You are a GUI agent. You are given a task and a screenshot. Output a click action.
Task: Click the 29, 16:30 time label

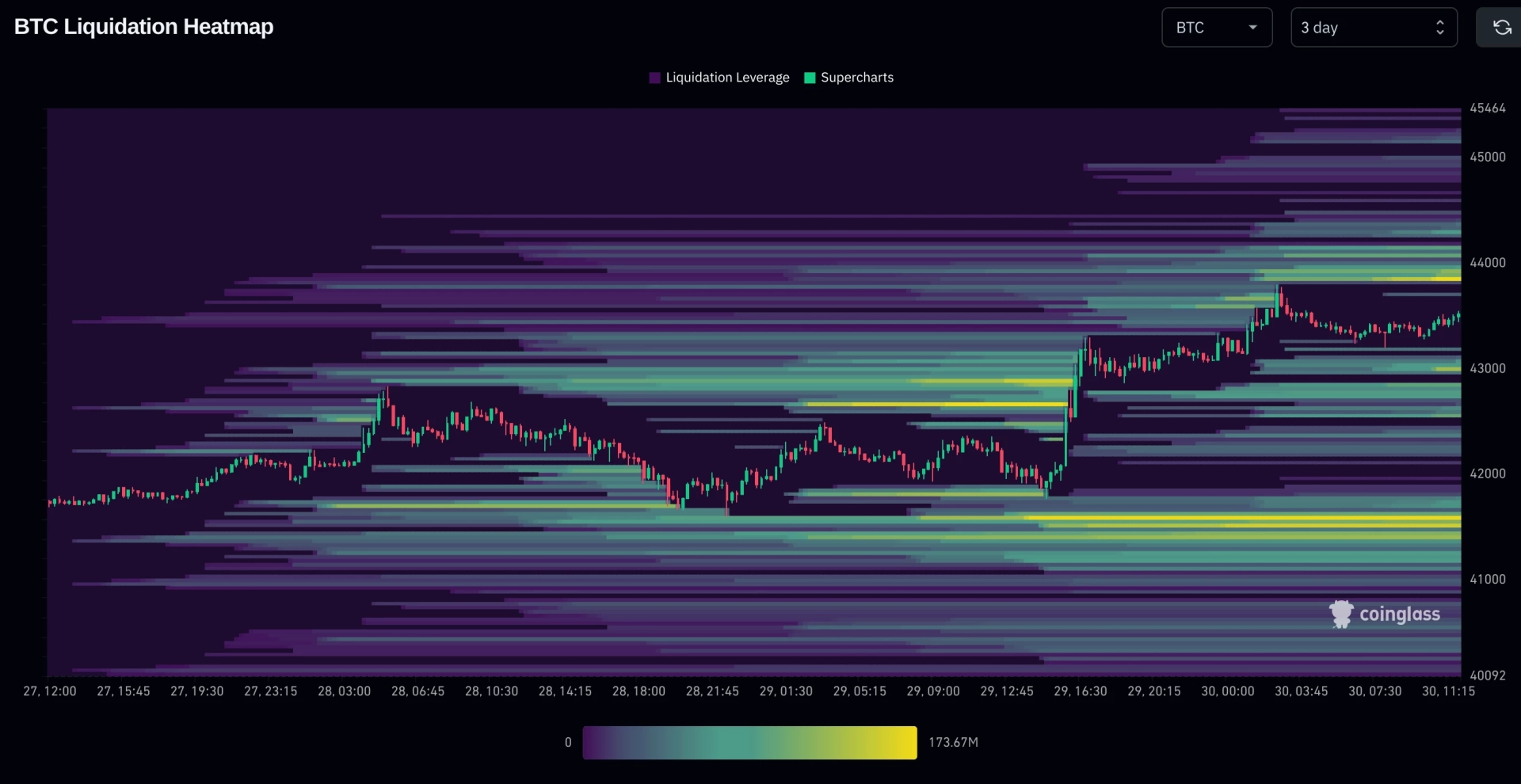(1081, 691)
